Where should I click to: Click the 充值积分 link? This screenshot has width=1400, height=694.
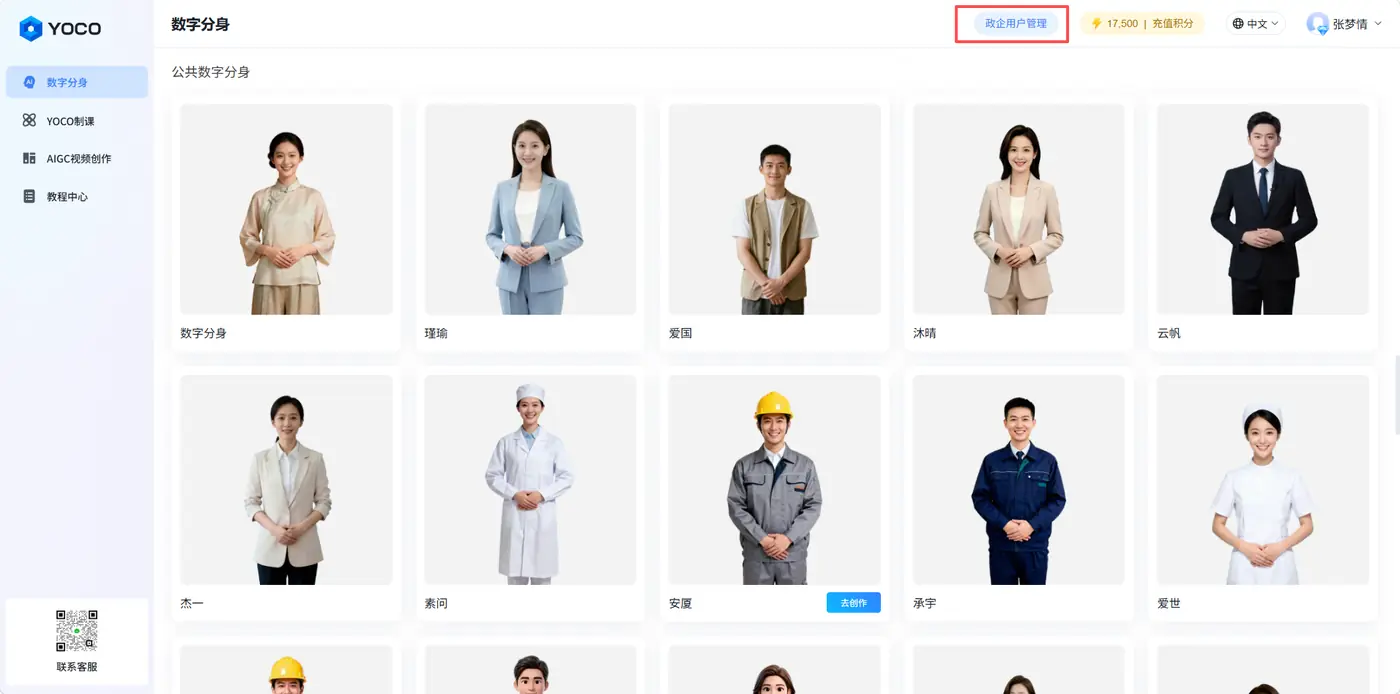pyautogui.click(x=1172, y=23)
